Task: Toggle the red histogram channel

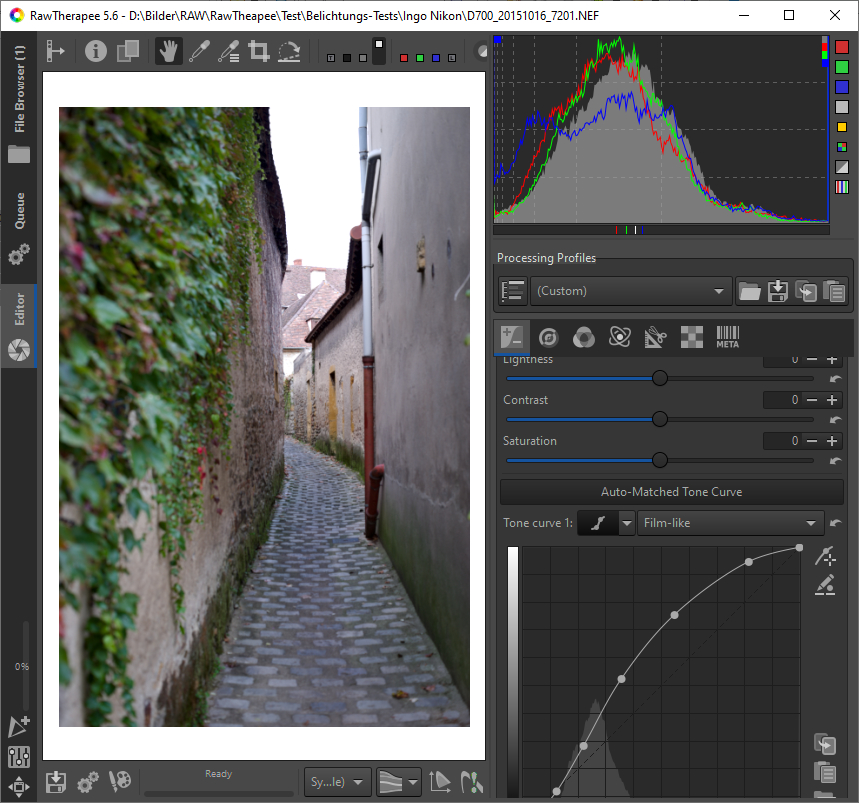Action: click(842, 47)
